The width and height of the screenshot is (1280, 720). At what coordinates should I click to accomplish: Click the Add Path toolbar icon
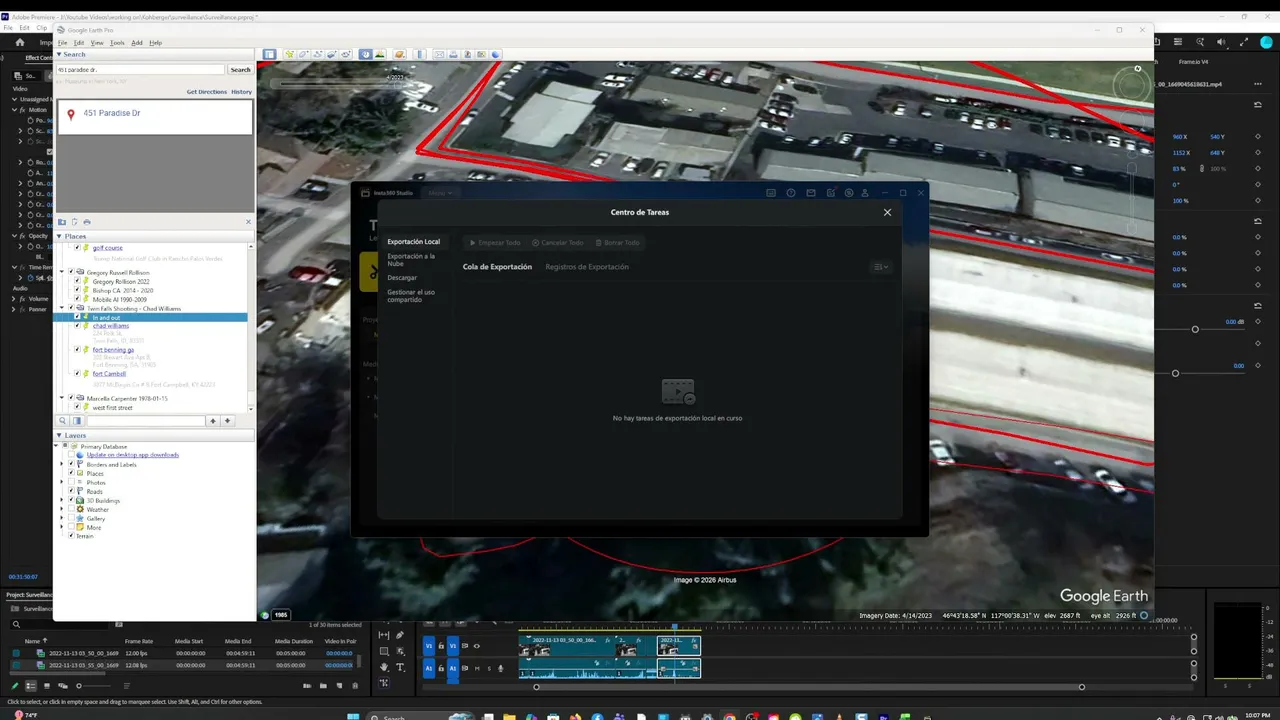pyautogui.click(x=318, y=54)
